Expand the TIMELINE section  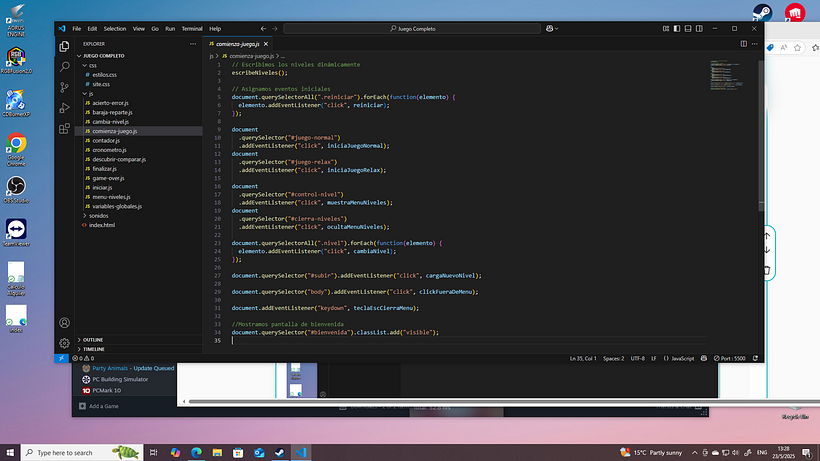94,349
